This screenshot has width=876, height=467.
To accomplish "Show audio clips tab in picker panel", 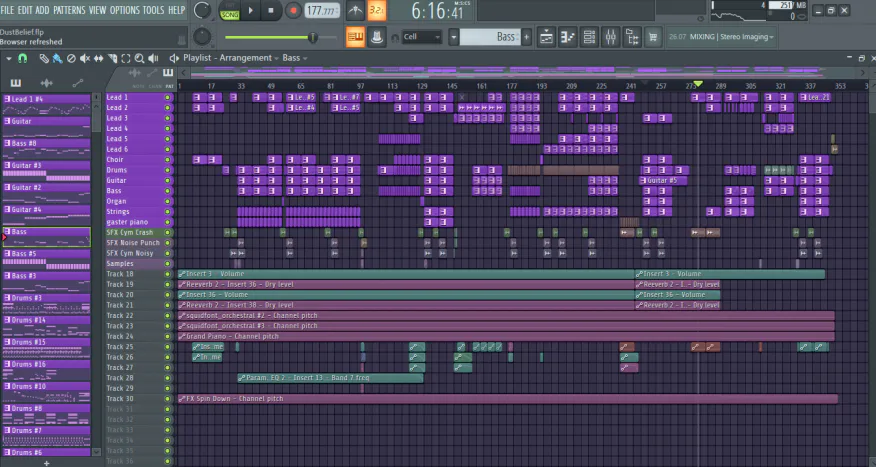I will (46, 83).
